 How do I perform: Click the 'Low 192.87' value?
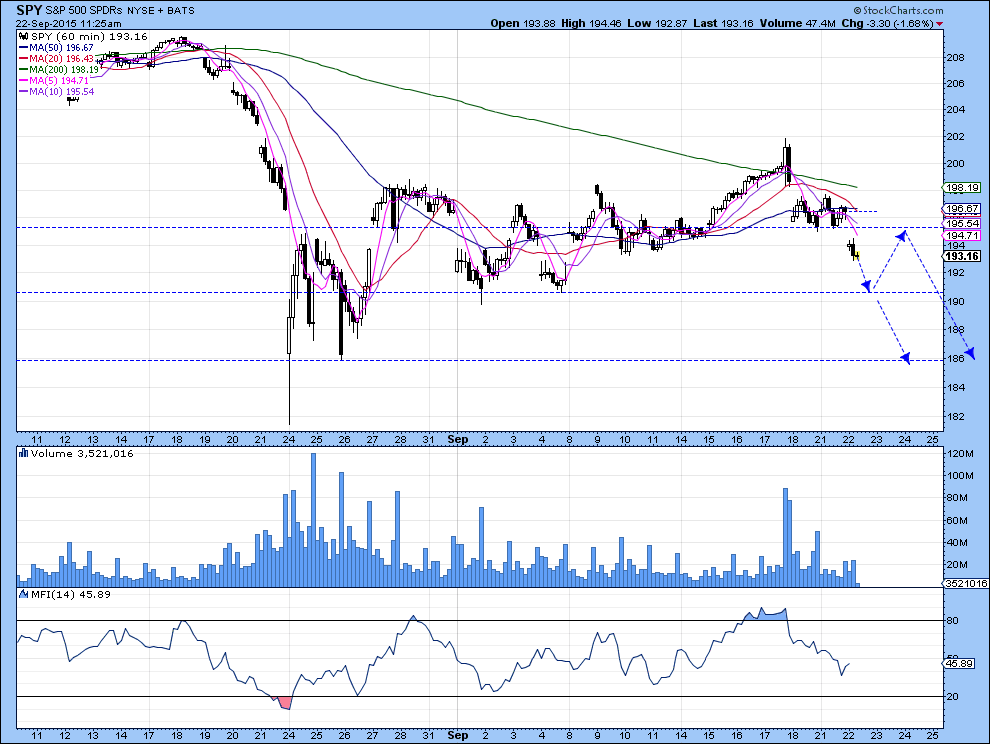pos(657,23)
